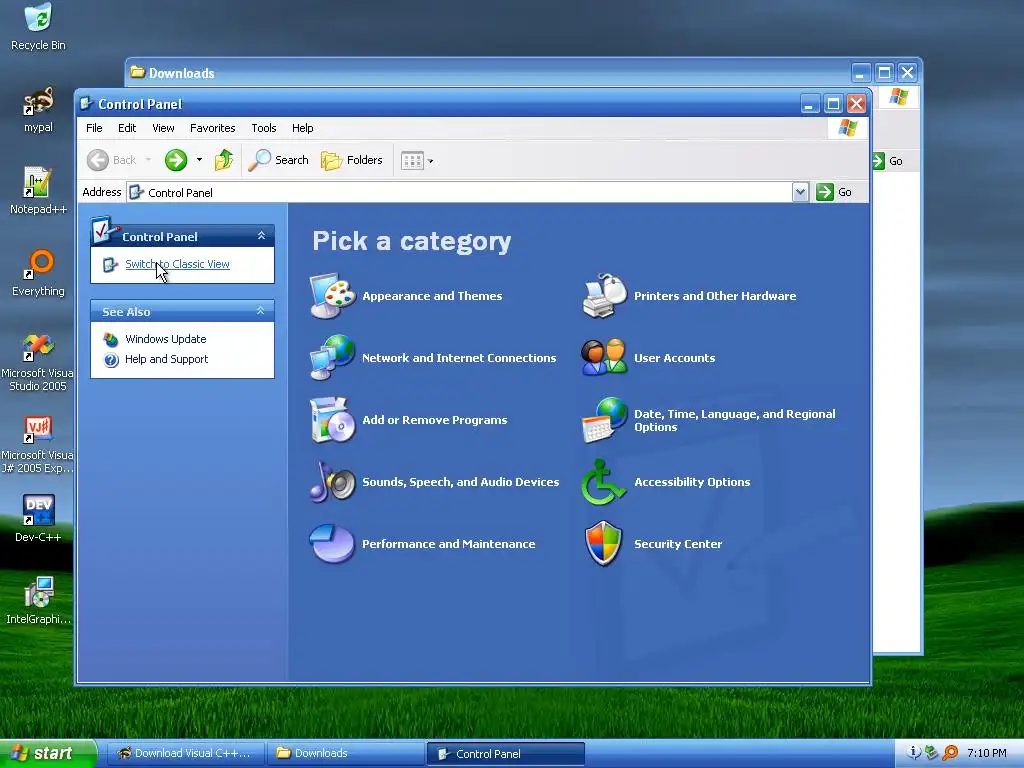
Task: Open the Accessibility Options wheelchair icon
Action: click(605, 481)
